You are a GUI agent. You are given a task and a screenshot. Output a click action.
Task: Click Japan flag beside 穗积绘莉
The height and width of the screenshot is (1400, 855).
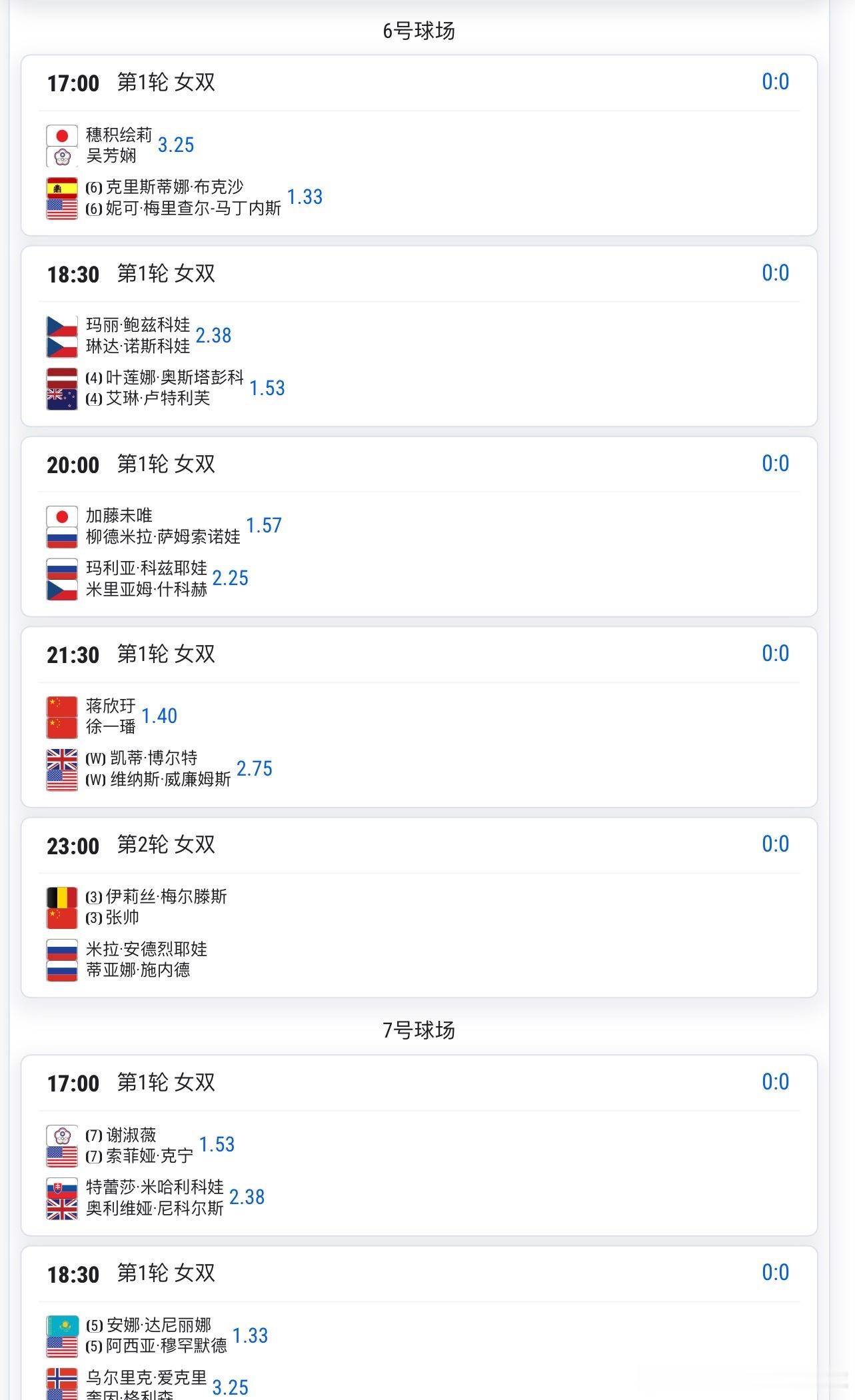click(x=62, y=136)
